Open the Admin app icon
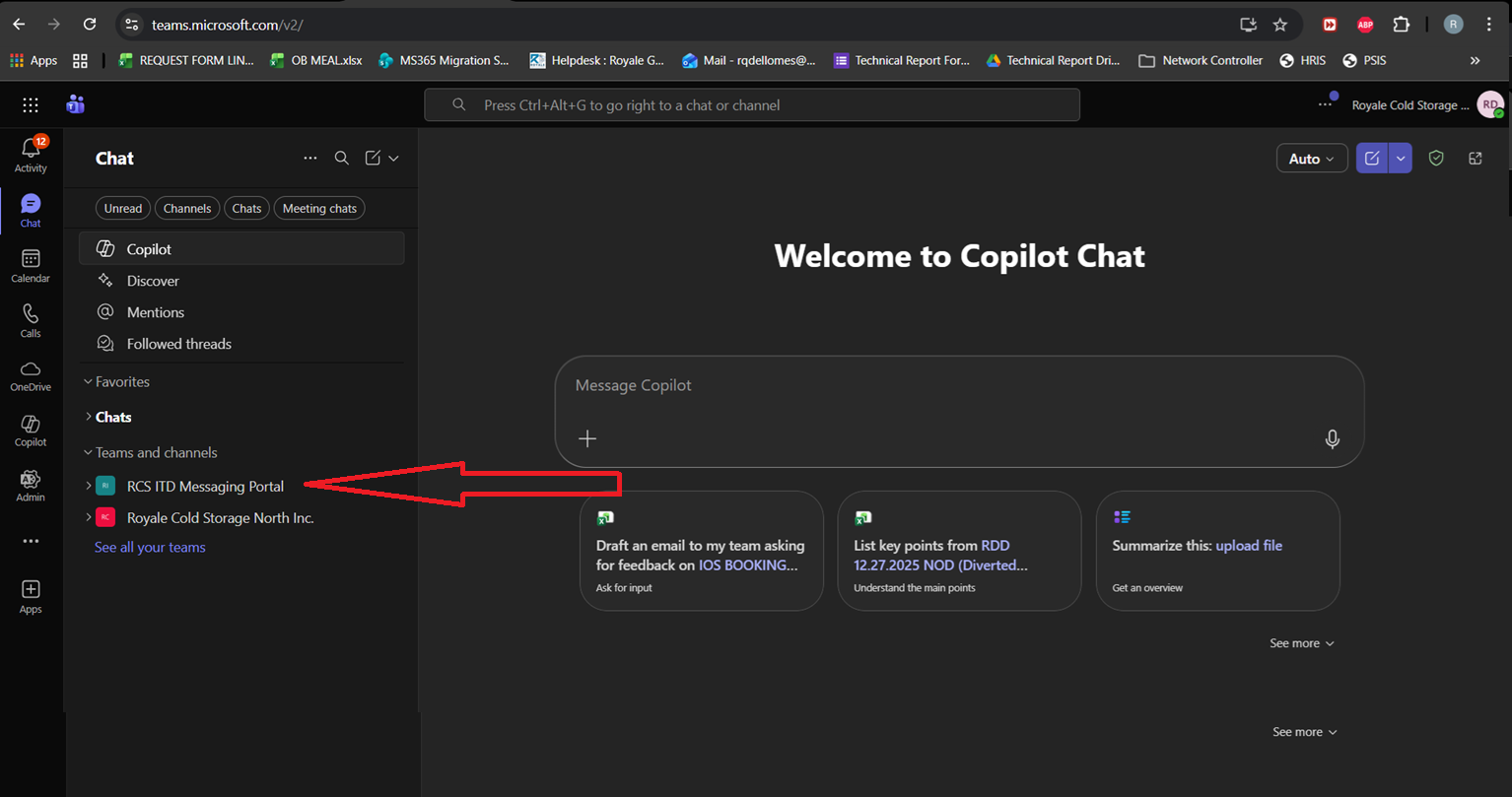Image resolution: width=1512 pixels, height=797 pixels. 31,486
